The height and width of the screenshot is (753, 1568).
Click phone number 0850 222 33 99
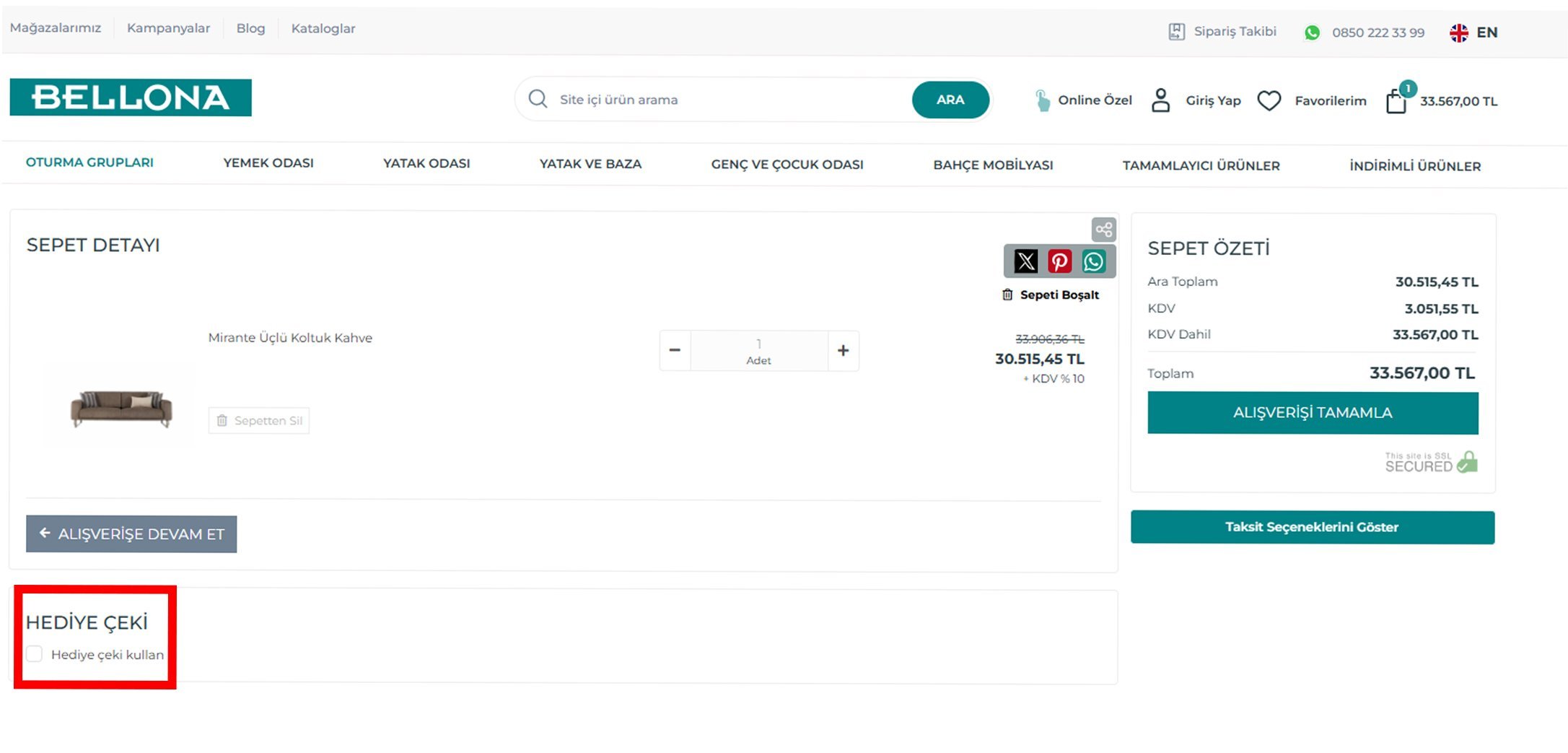(x=1378, y=32)
